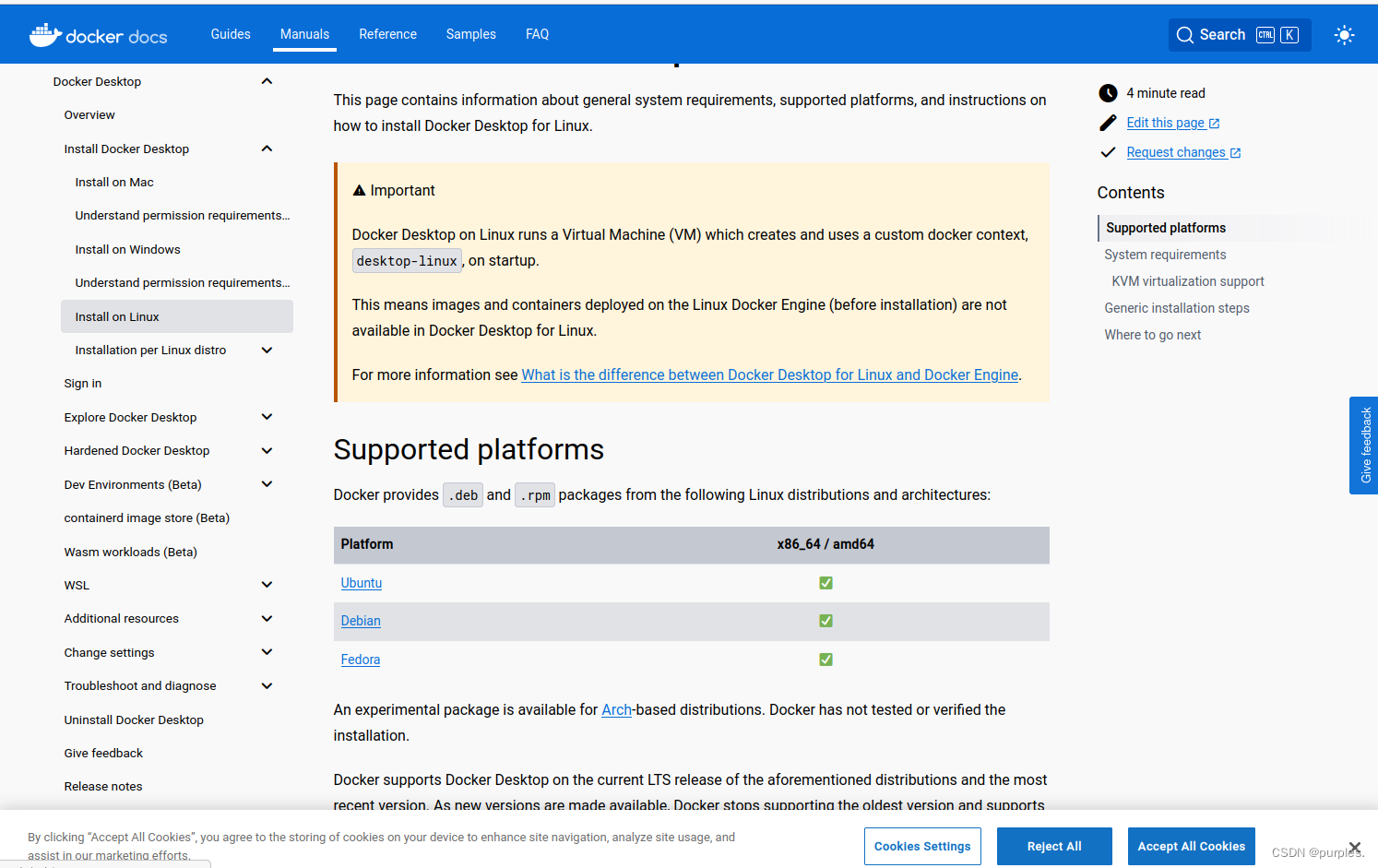Image resolution: width=1378 pixels, height=868 pixels.
Task: Open the Guides navigation tab
Action: pyautogui.click(x=231, y=34)
